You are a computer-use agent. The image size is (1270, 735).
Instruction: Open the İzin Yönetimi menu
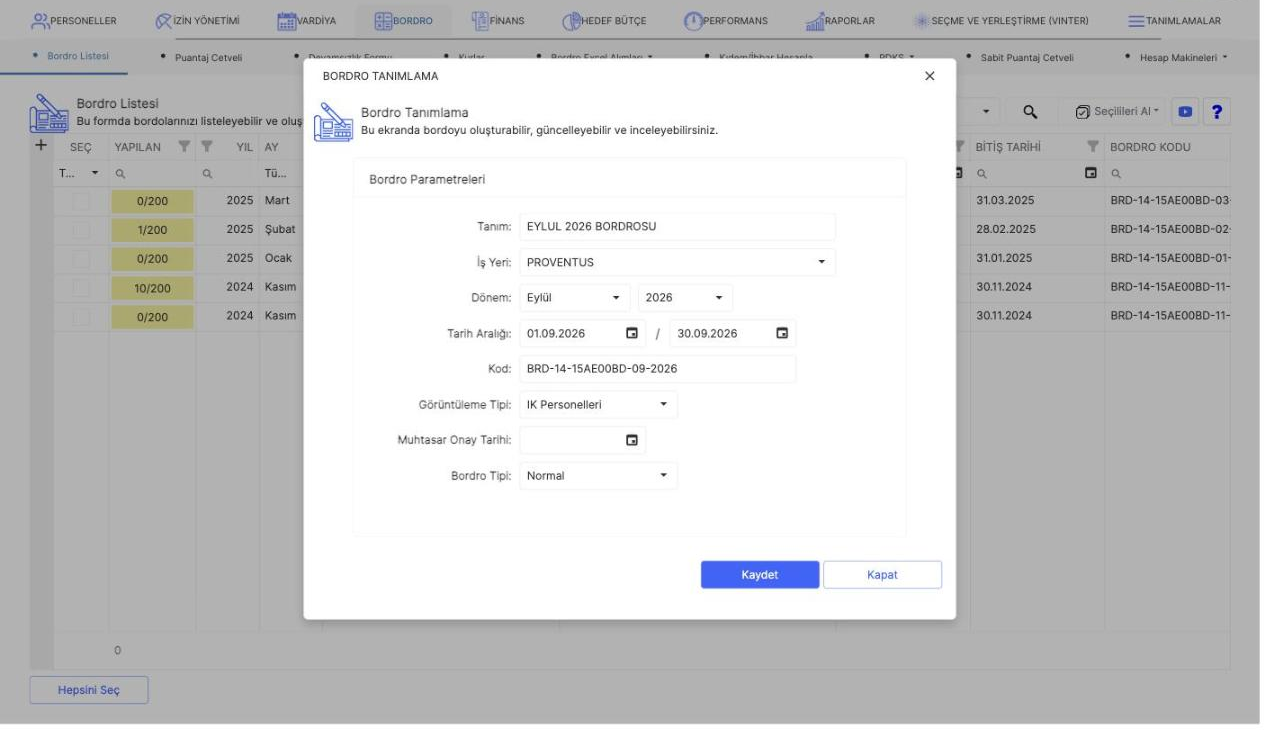pos(197,21)
